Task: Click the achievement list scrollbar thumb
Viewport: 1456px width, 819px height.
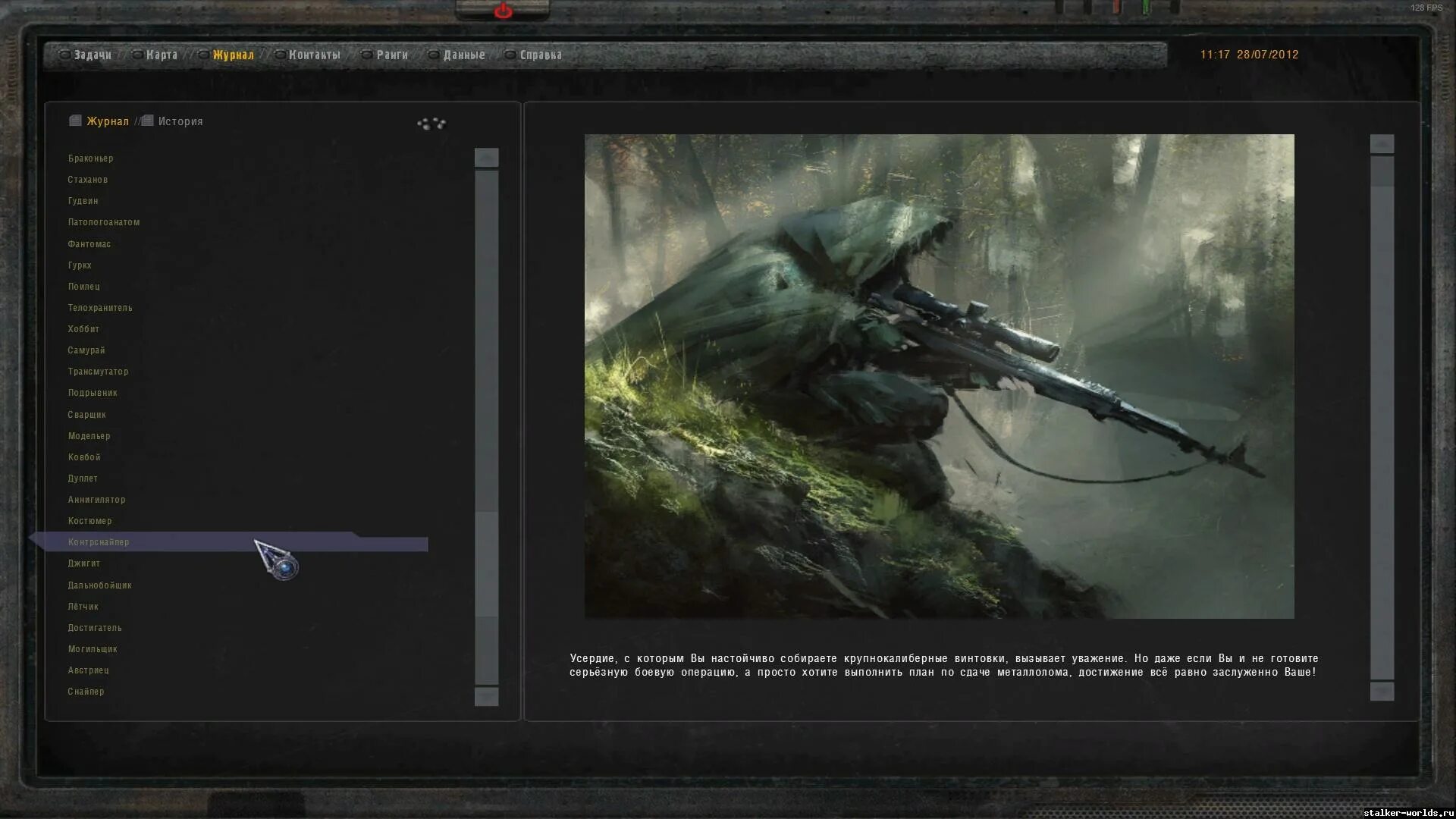Action: [486, 564]
